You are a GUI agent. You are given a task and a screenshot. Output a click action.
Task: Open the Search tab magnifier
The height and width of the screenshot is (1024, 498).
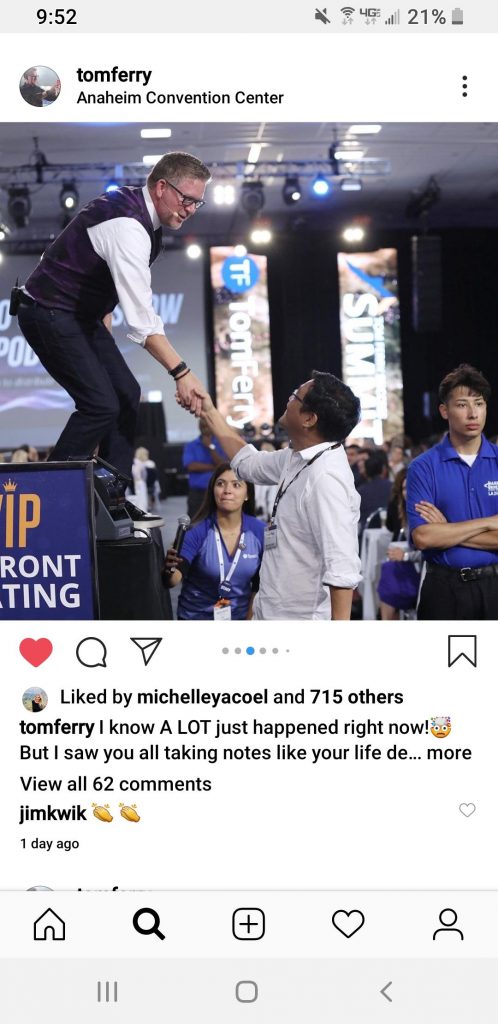click(x=149, y=924)
